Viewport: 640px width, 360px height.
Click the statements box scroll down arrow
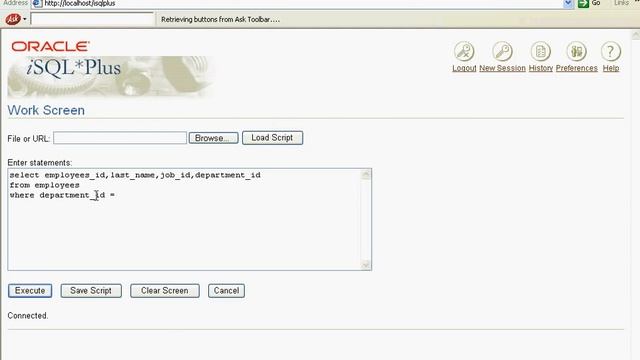click(x=366, y=264)
